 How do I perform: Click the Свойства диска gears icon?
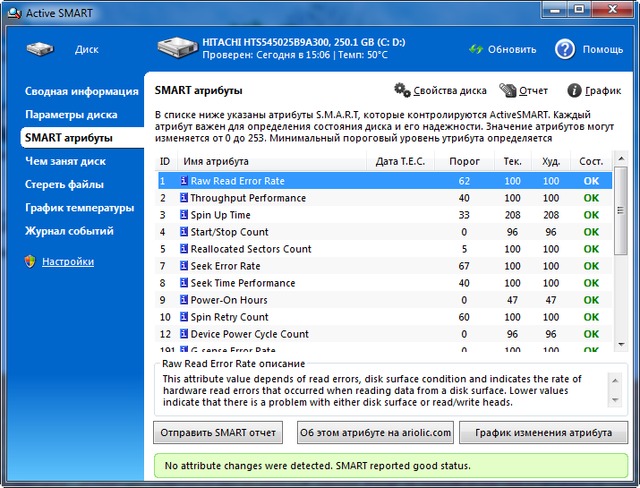click(x=402, y=90)
